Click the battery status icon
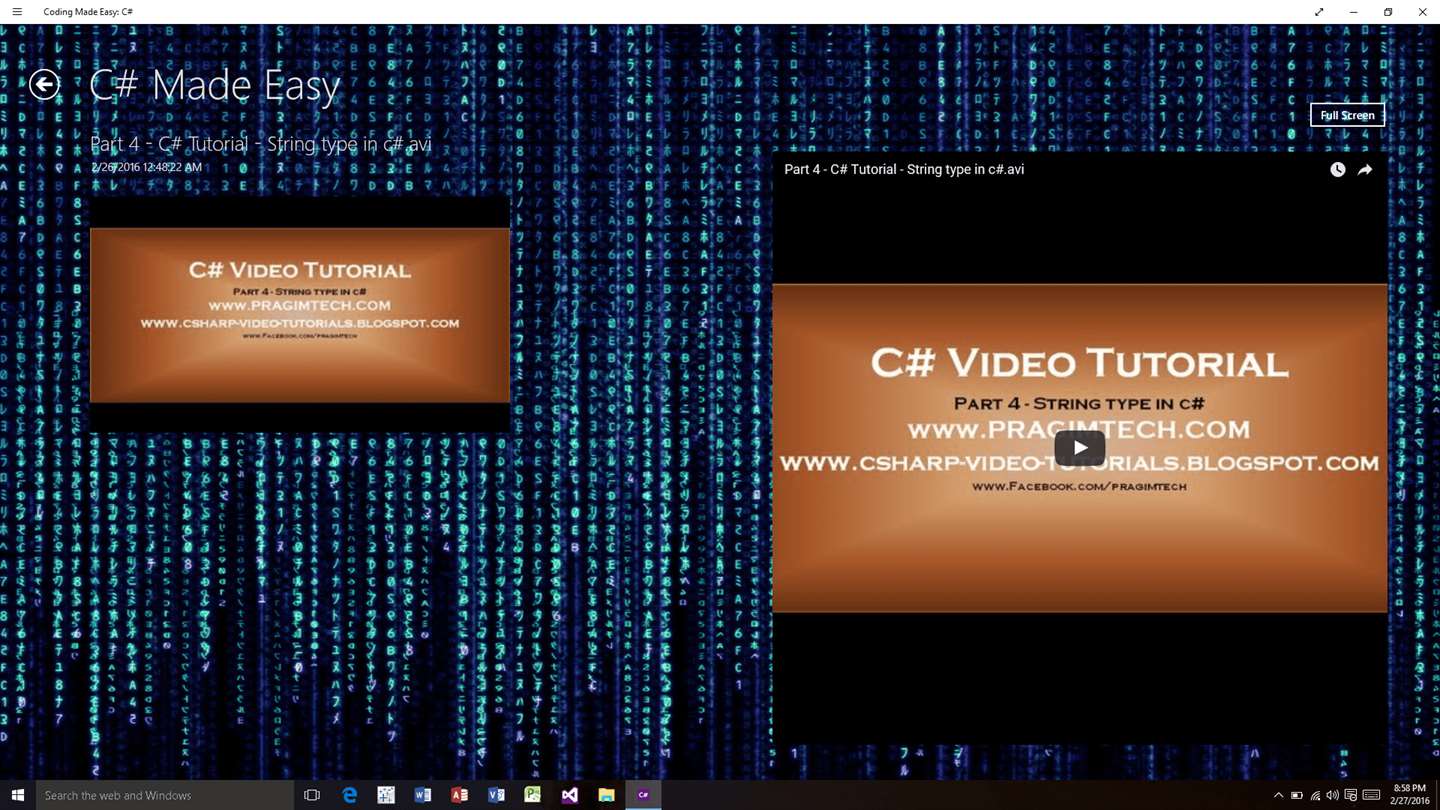The height and width of the screenshot is (810, 1440). click(1296, 796)
